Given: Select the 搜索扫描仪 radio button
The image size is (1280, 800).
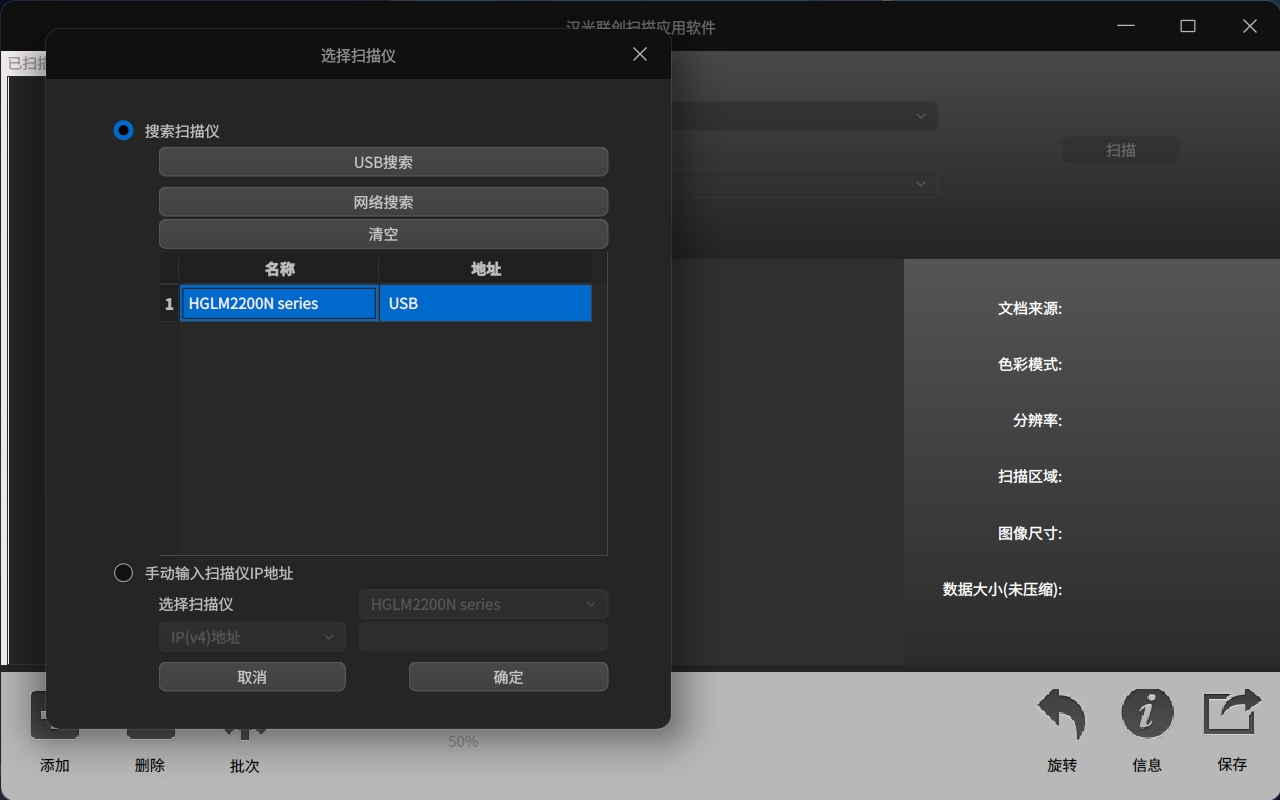Looking at the screenshot, I should click(123, 131).
